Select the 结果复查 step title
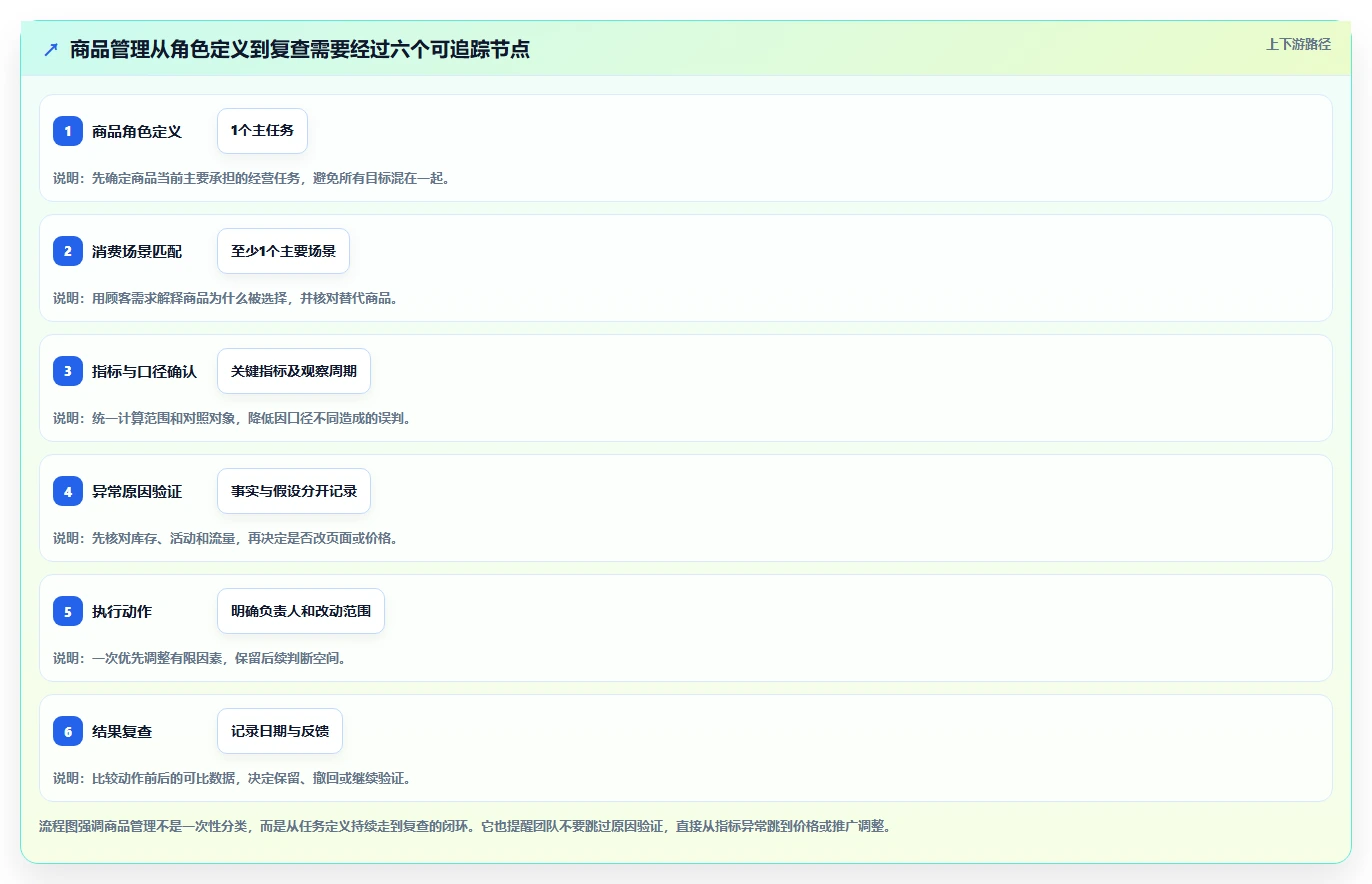Image resolution: width=1372 pixels, height=884 pixels. click(x=122, y=731)
